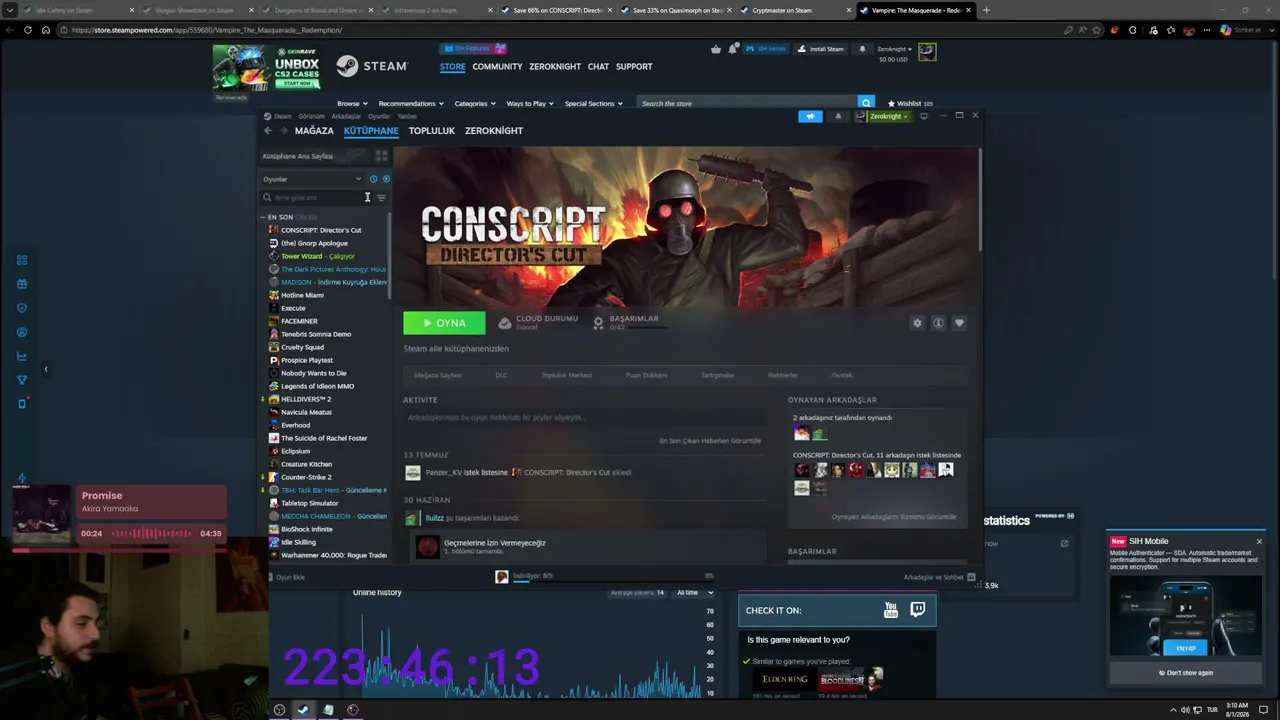Click the Steam logo on store page
1280x720 pixels.
click(x=372, y=66)
